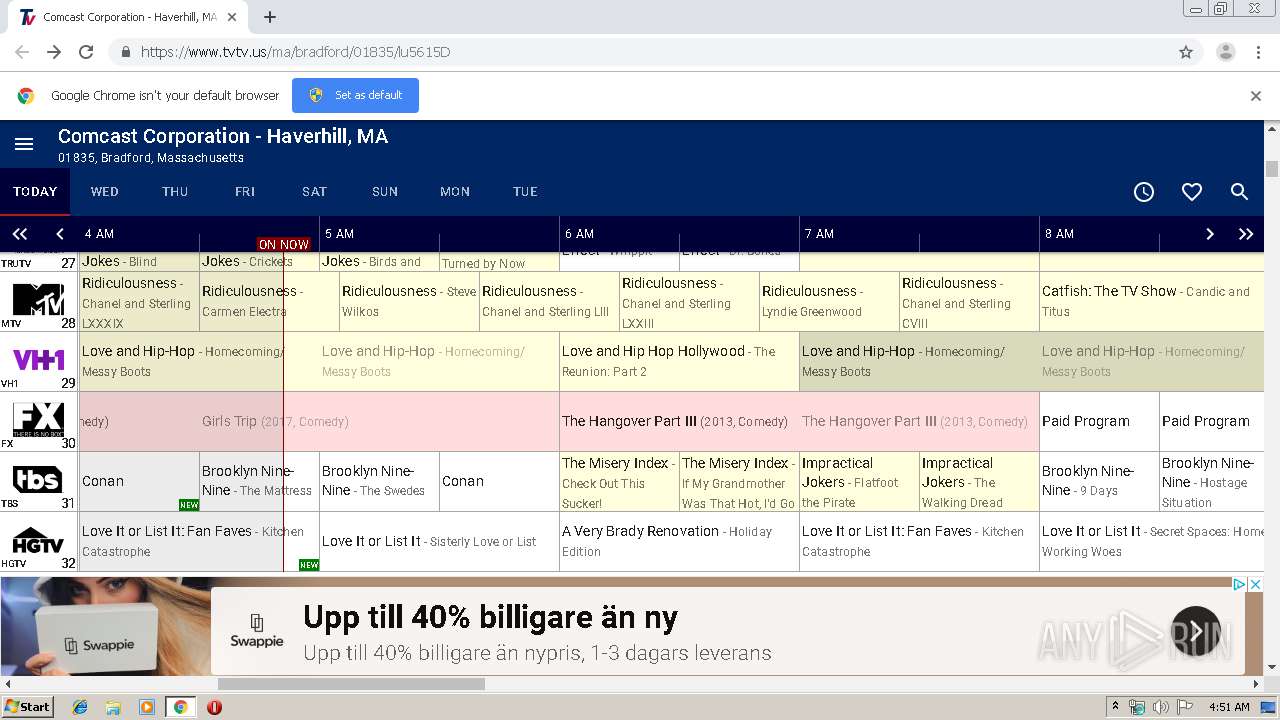Switch to the SUN tab
Image resolution: width=1280 pixels, height=720 pixels.
tap(385, 192)
